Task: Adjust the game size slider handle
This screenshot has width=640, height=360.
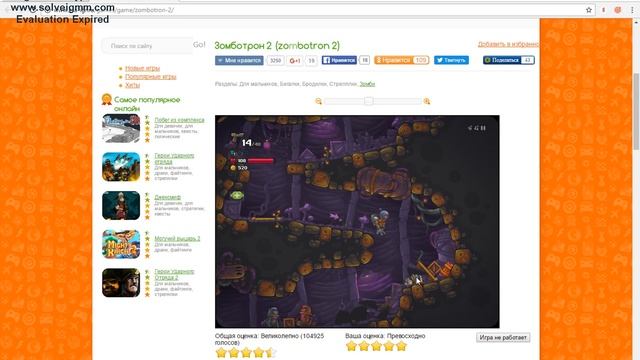Action: tap(369, 101)
